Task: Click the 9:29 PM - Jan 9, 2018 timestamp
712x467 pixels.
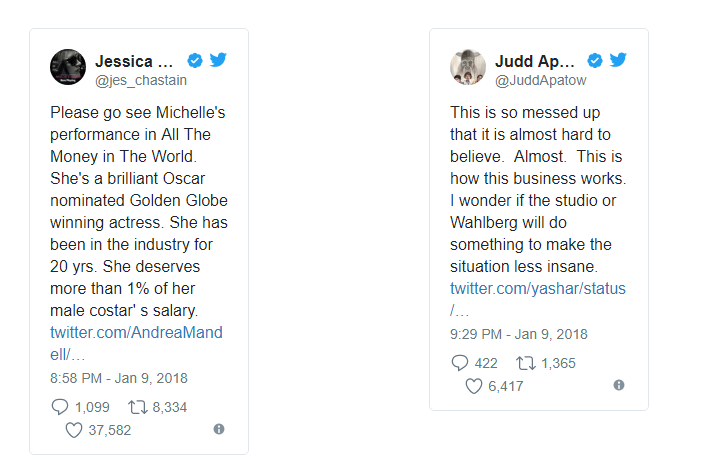Action: [519, 334]
